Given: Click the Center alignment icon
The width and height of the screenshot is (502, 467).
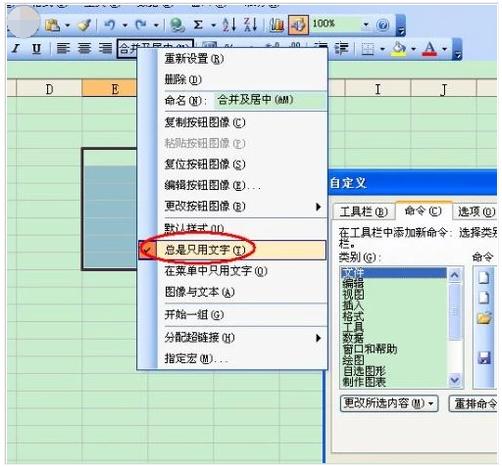Looking at the screenshot, I should [84, 49].
